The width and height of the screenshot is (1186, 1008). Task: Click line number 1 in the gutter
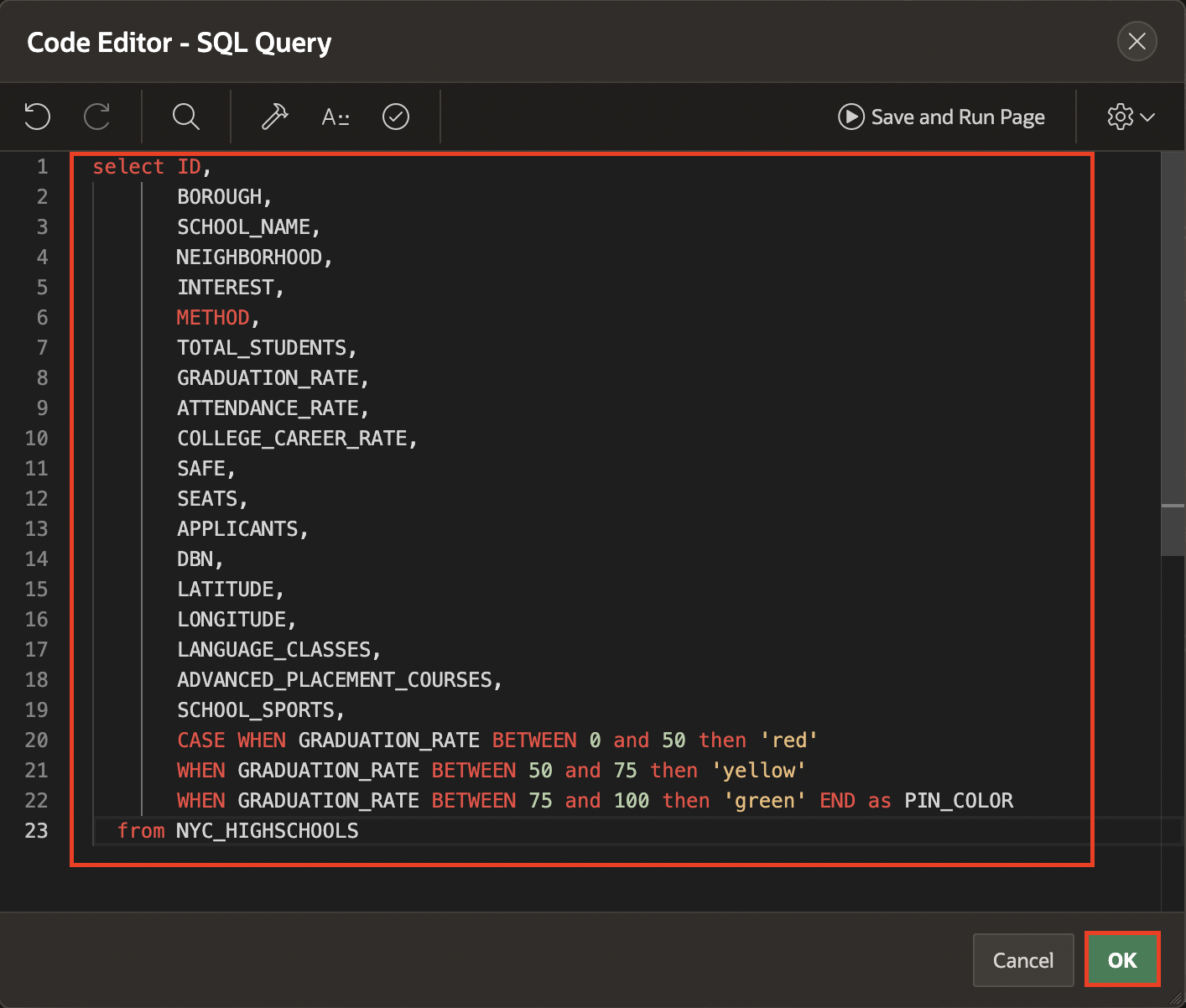(42, 167)
